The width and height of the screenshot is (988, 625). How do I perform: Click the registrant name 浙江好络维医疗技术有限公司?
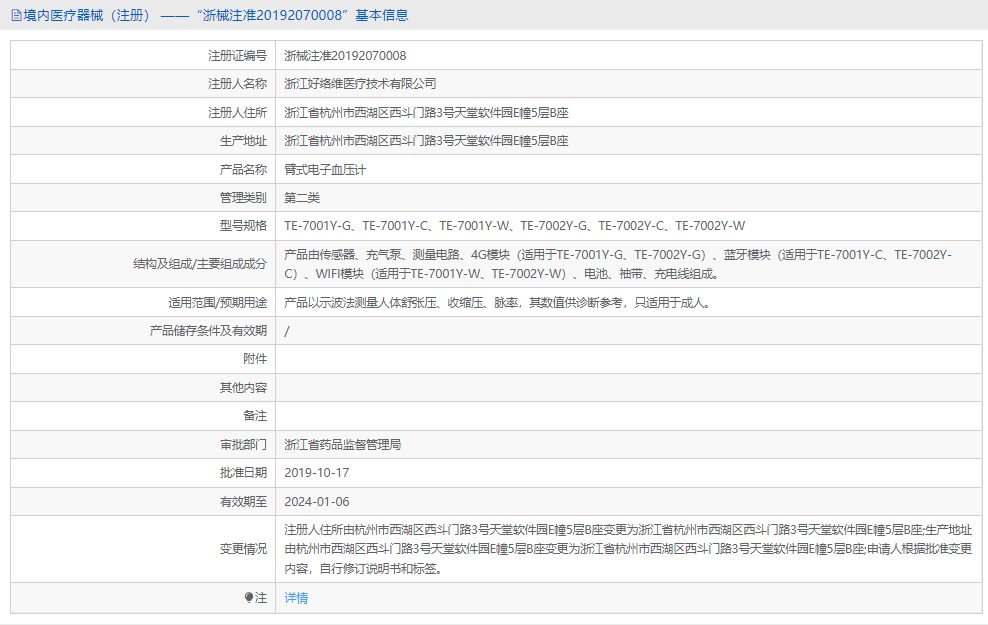click(x=360, y=84)
